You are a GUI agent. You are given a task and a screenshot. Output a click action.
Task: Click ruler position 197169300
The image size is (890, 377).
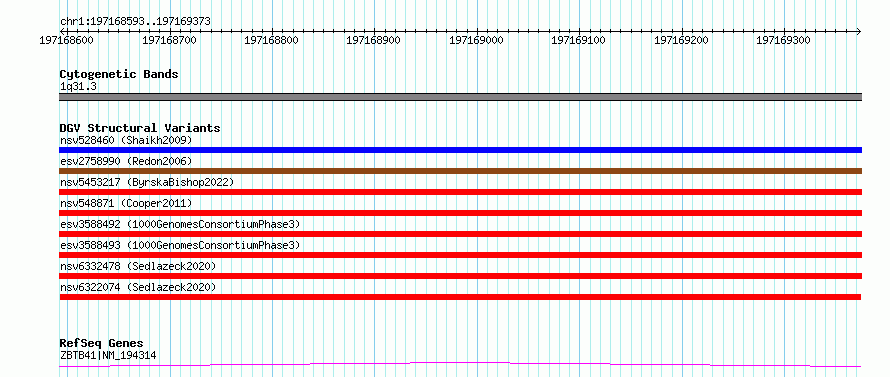783,40
